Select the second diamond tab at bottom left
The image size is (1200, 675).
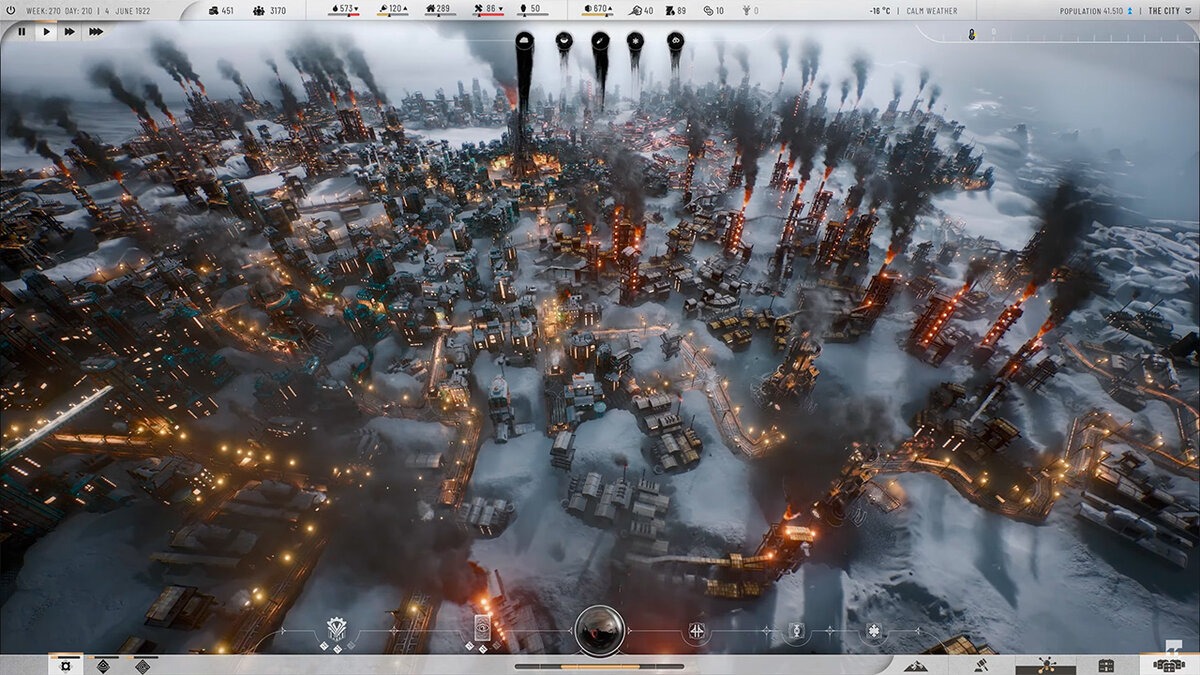142,665
